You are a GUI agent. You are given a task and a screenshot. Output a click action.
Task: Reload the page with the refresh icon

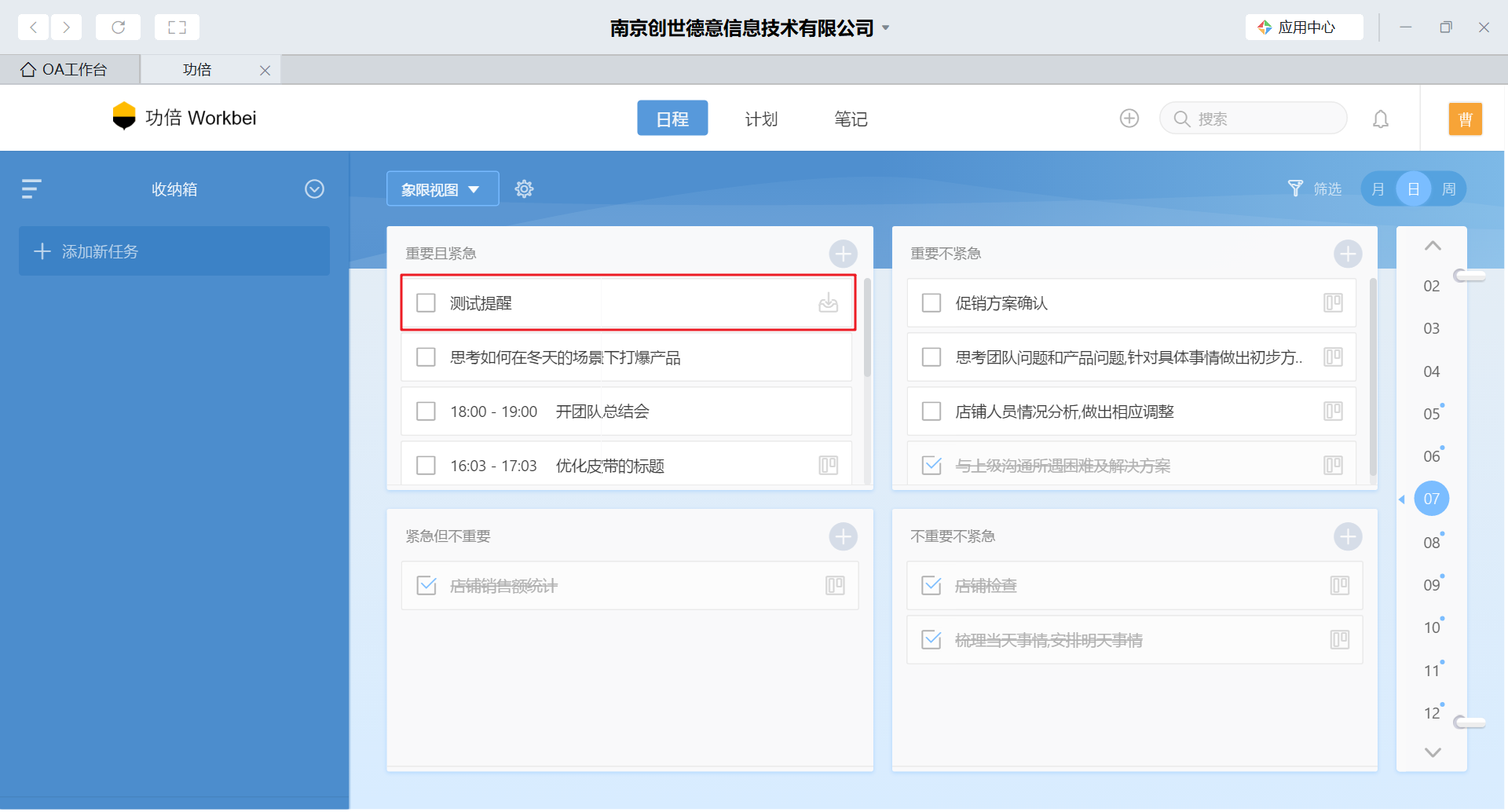tap(118, 27)
